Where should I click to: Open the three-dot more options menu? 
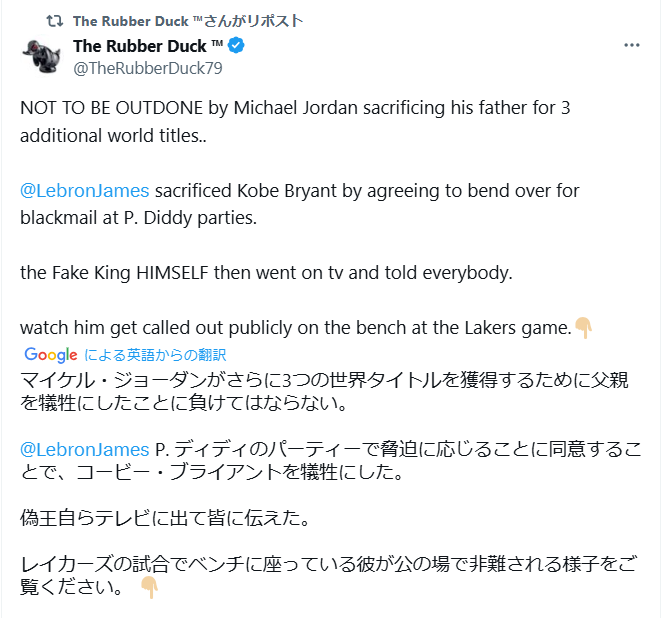(x=631, y=46)
